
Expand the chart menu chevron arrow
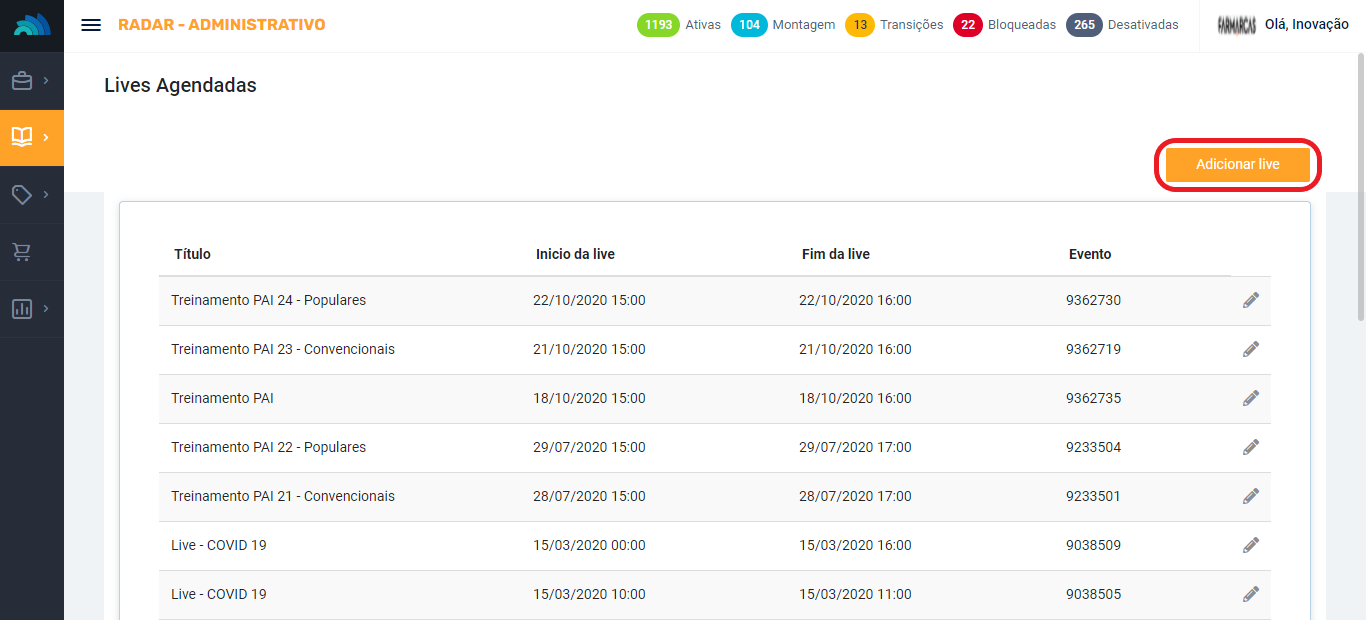point(46,309)
